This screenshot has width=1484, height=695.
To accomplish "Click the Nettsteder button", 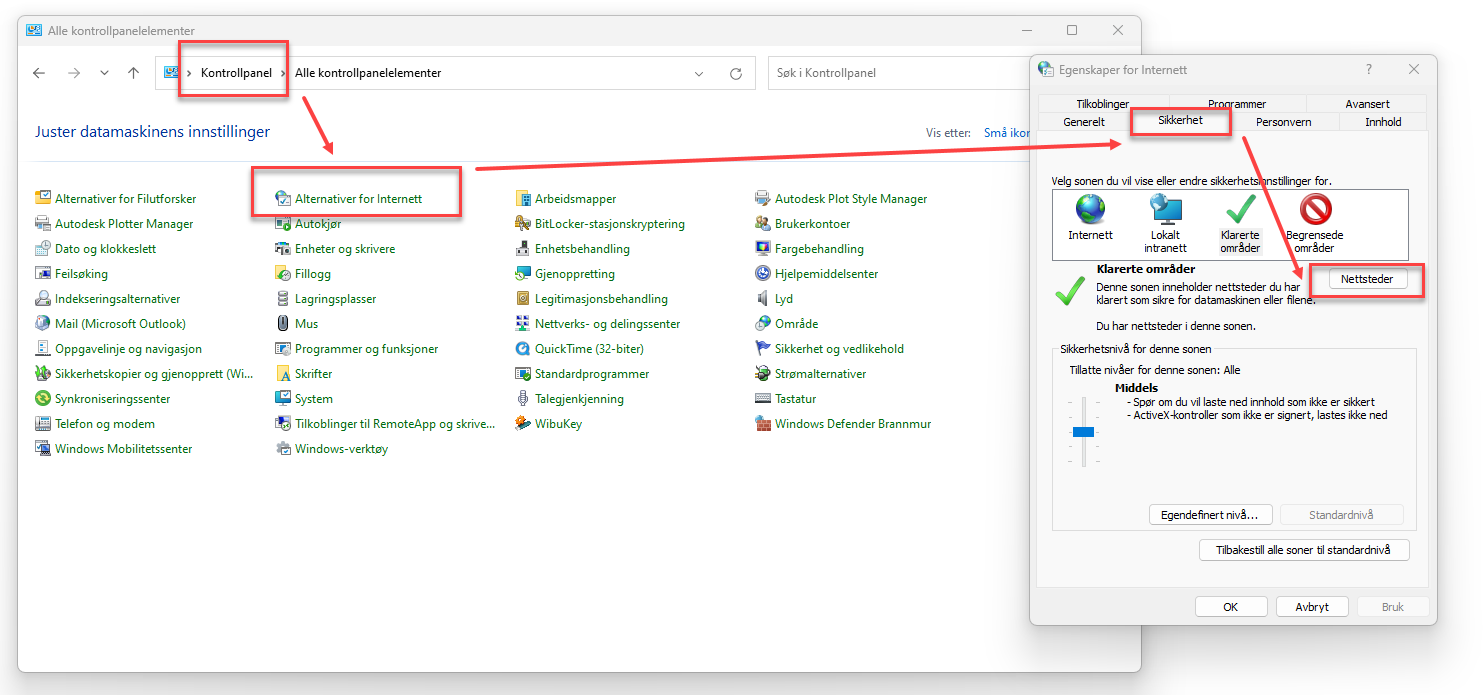I will [x=1366, y=280].
